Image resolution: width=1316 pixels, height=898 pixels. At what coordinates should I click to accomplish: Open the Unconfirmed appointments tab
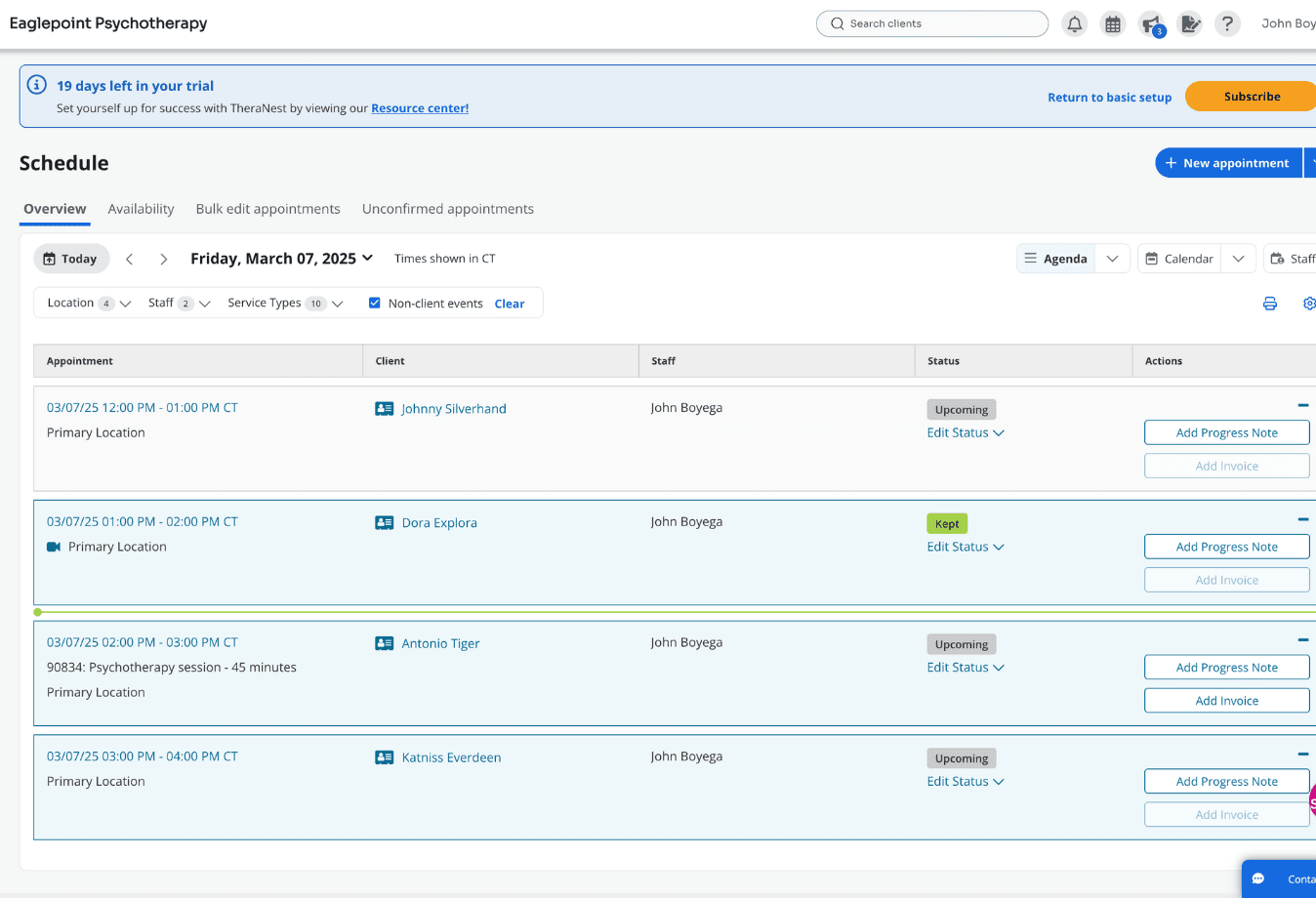[447, 209]
